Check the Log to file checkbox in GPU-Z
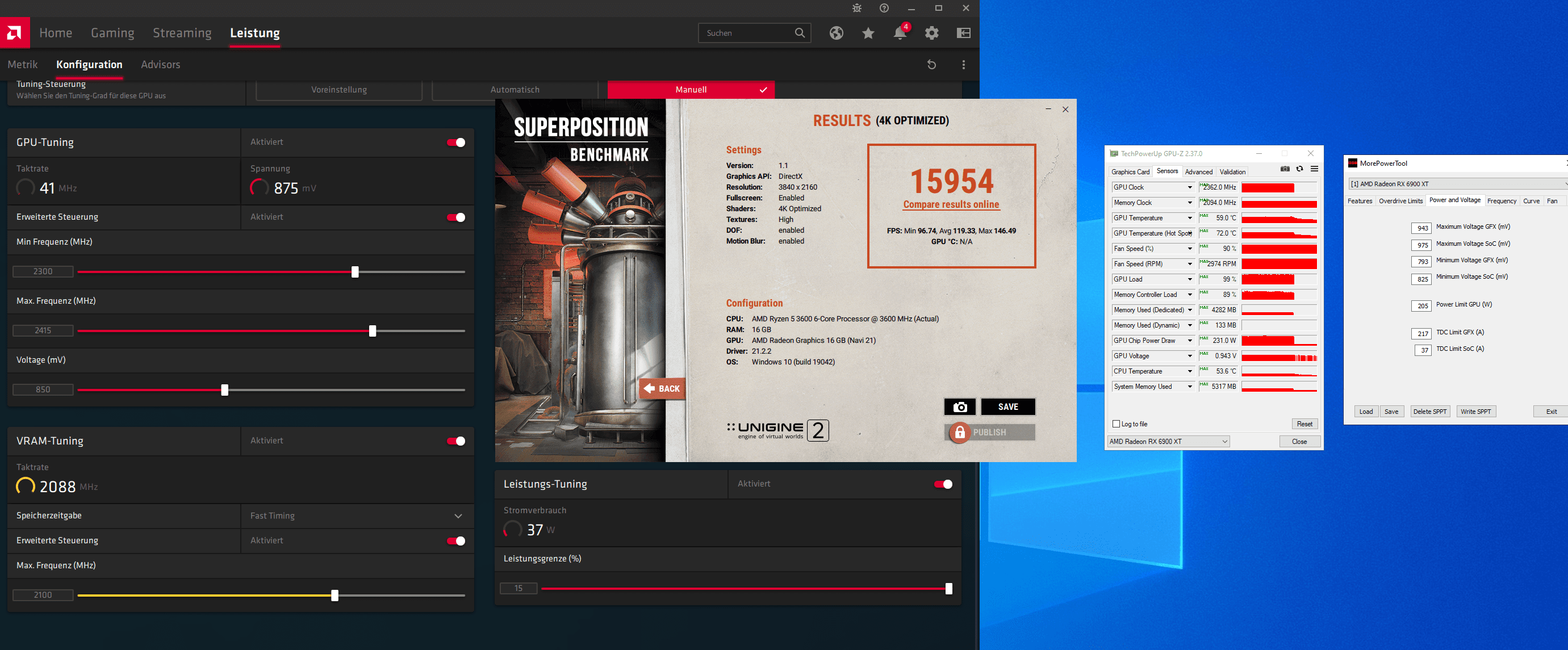The height and width of the screenshot is (650, 1568). (x=1117, y=424)
